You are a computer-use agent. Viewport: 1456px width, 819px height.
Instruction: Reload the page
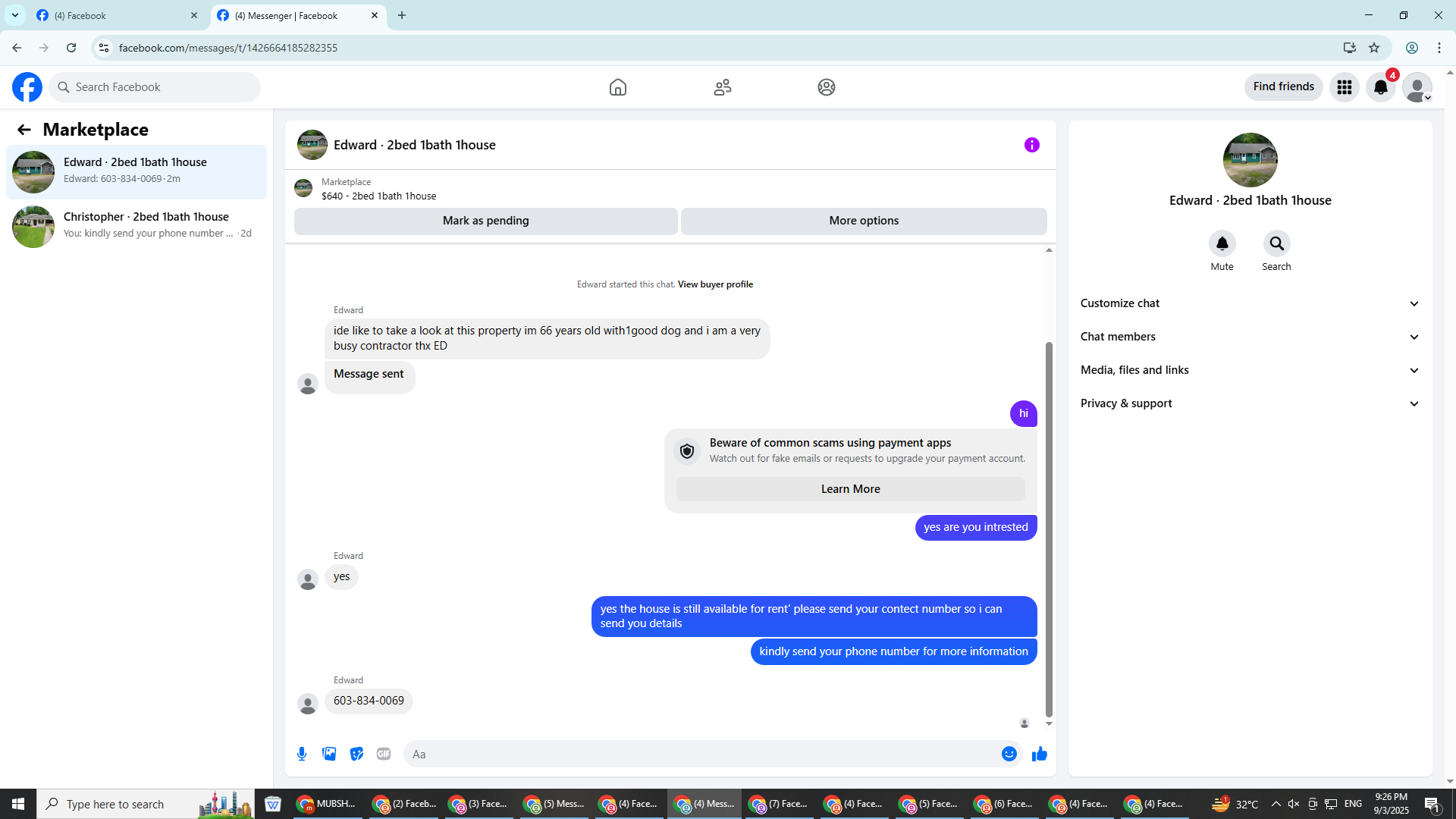tap(71, 48)
